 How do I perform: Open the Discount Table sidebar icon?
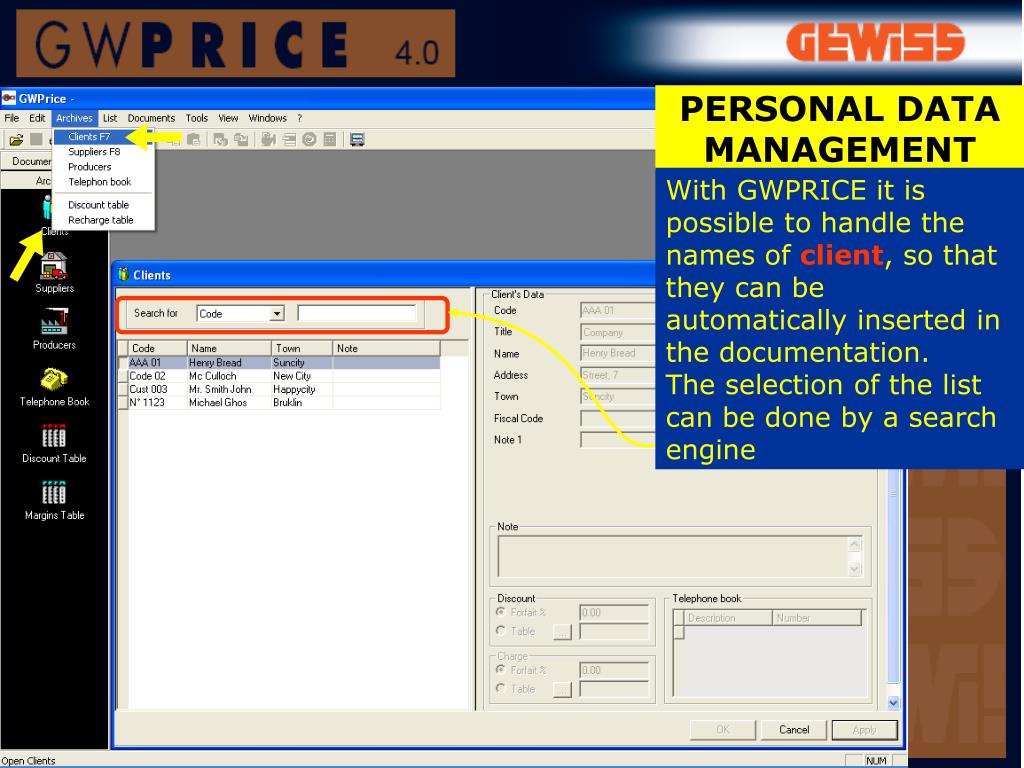click(54, 444)
